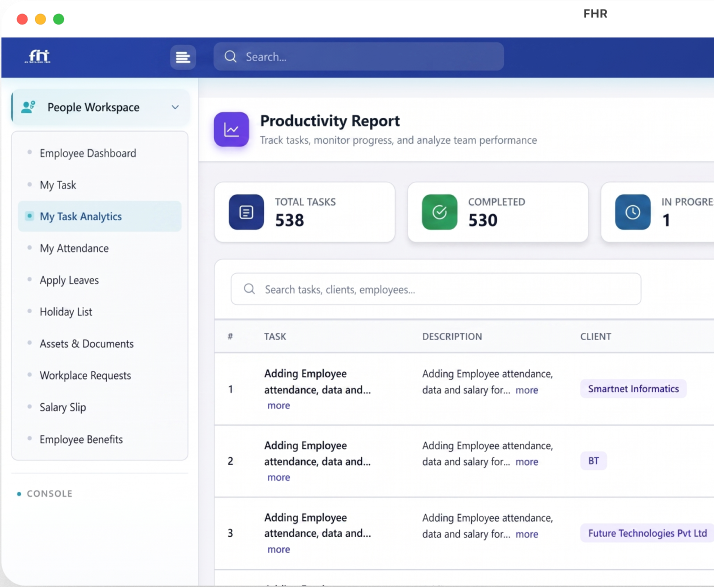Go to My Task page
The height and width of the screenshot is (587, 714).
(x=58, y=185)
